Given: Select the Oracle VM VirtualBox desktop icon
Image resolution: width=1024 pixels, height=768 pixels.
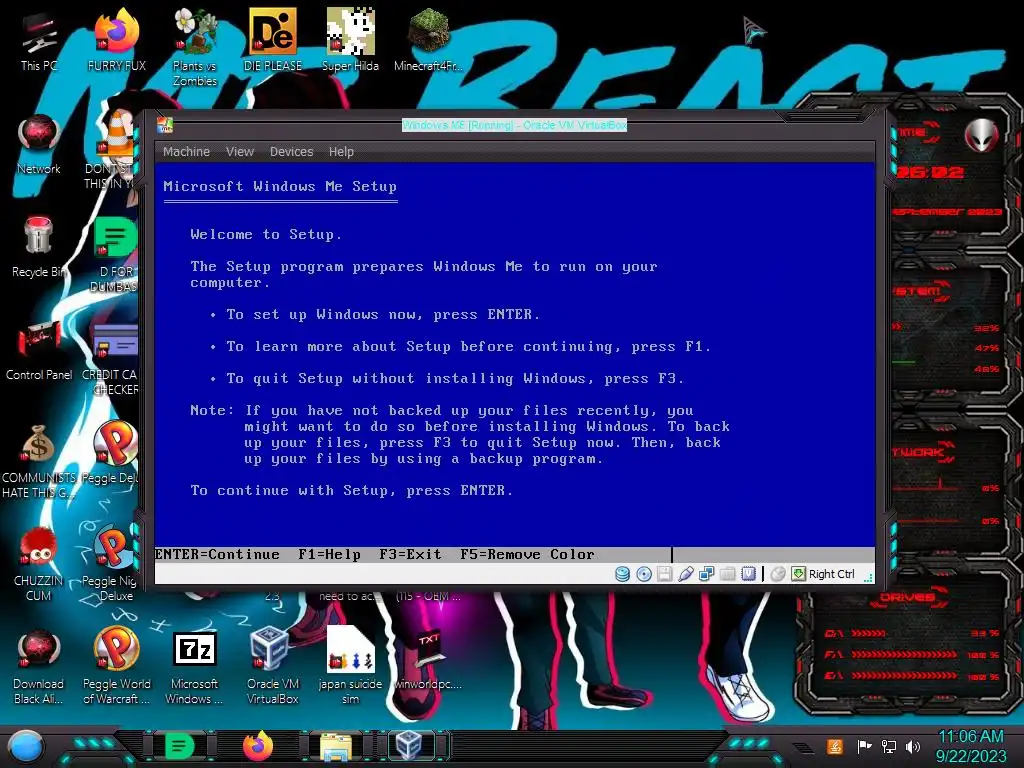Looking at the screenshot, I should click(x=272, y=666).
